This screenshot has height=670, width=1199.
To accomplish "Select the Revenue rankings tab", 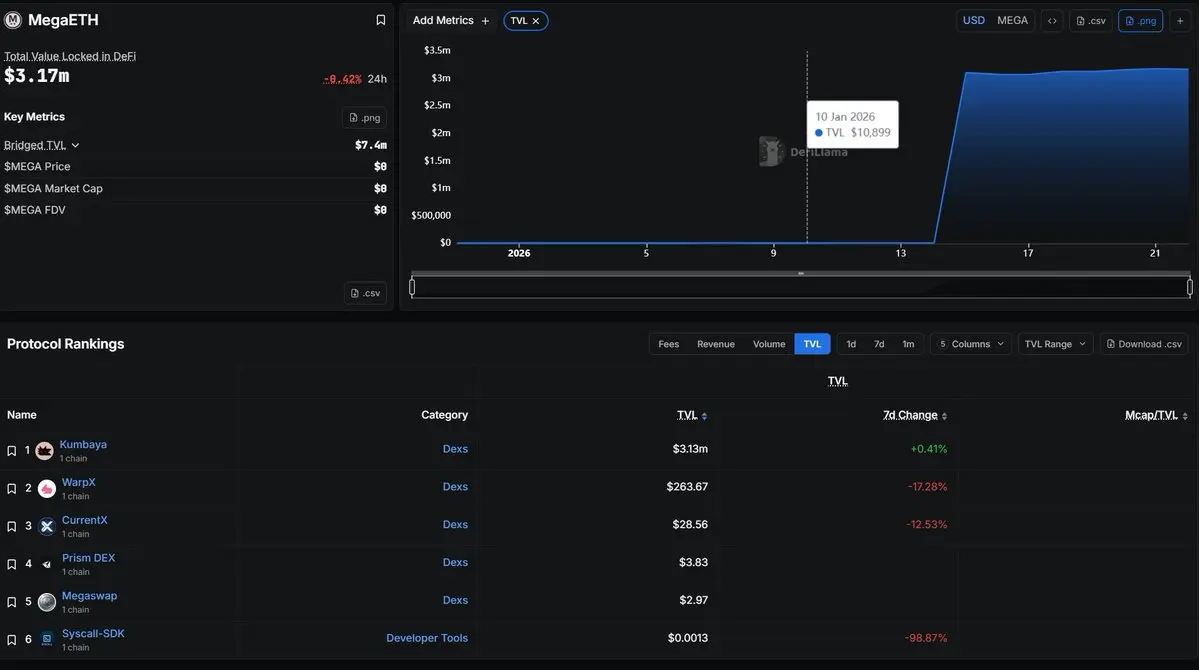I will 716,344.
